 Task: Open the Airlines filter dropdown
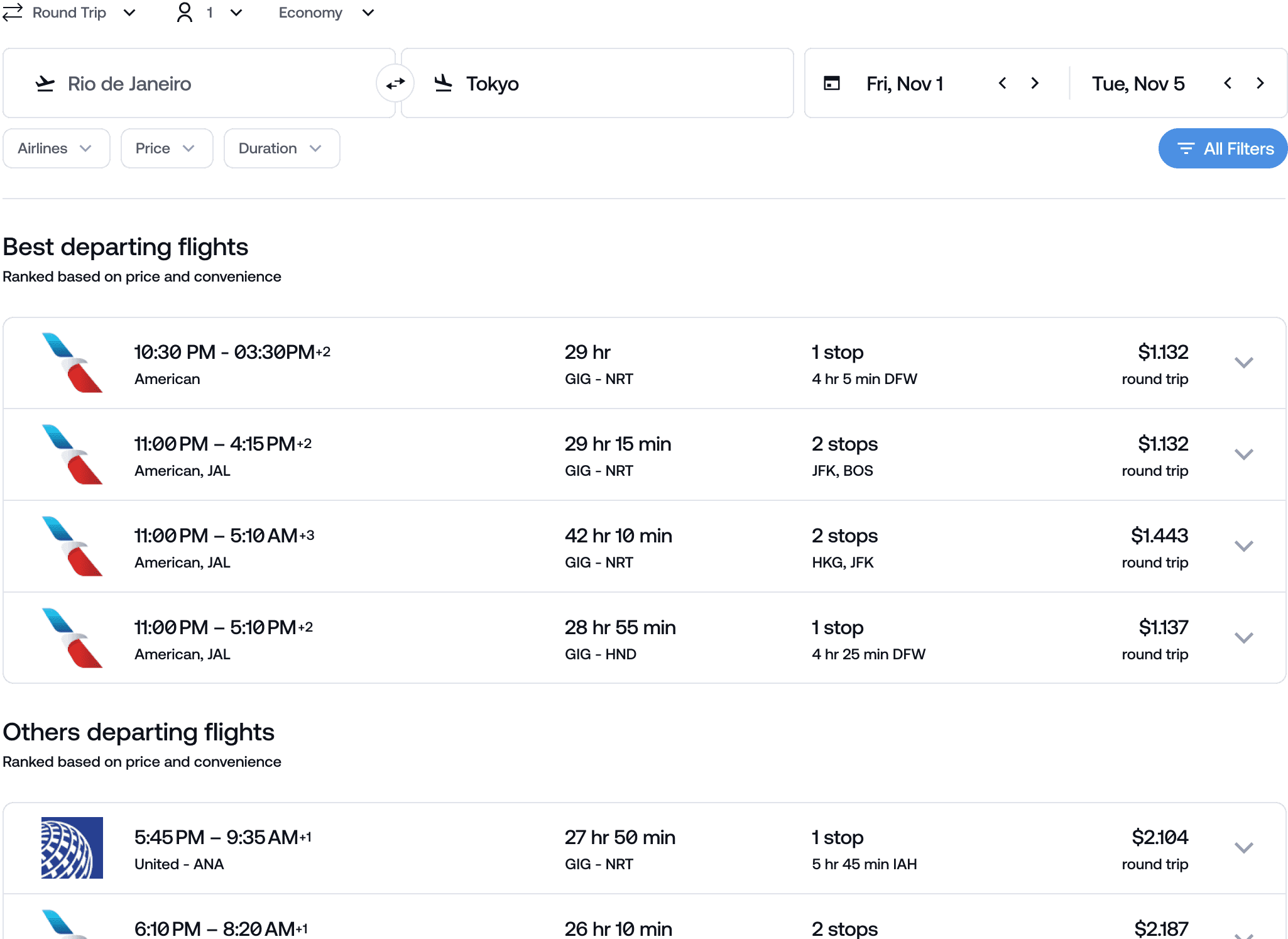(x=56, y=148)
